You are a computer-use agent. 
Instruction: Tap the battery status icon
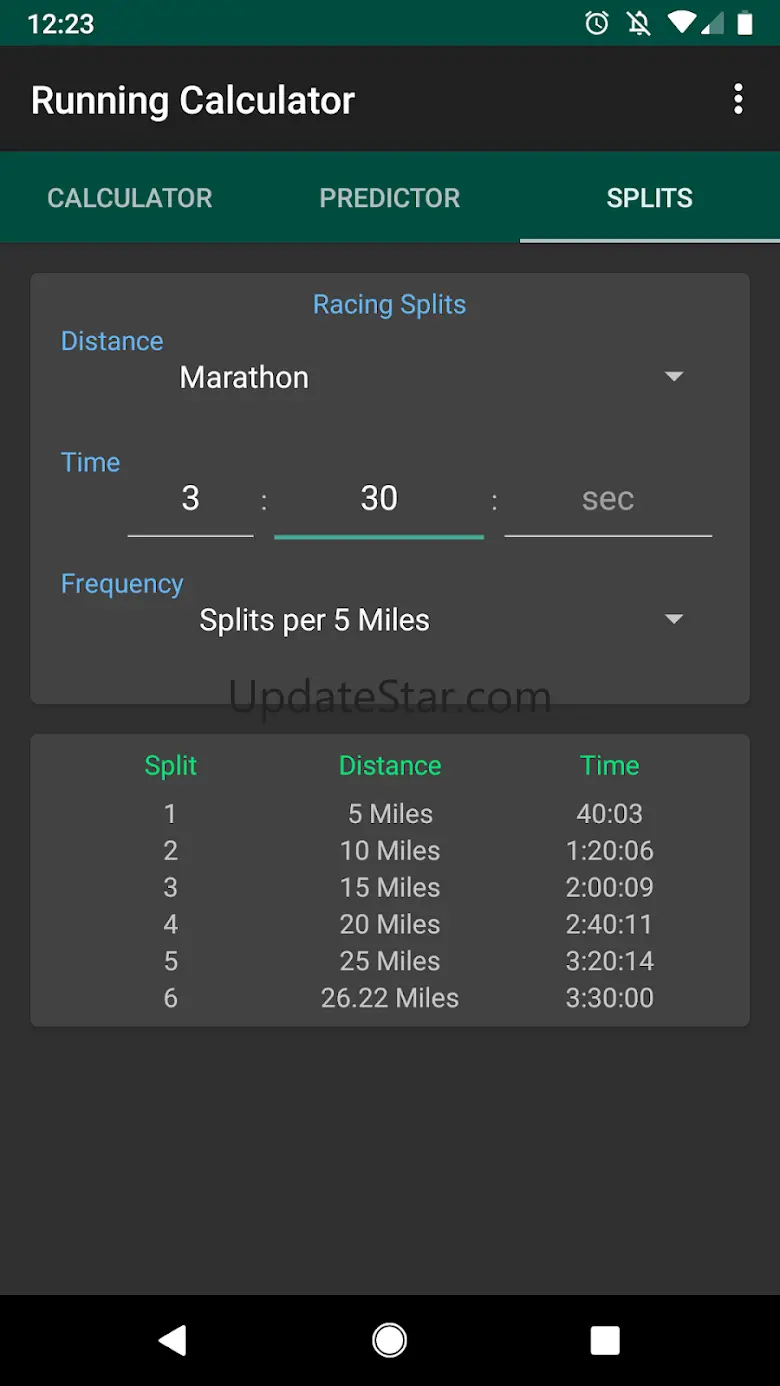pos(745,23)
